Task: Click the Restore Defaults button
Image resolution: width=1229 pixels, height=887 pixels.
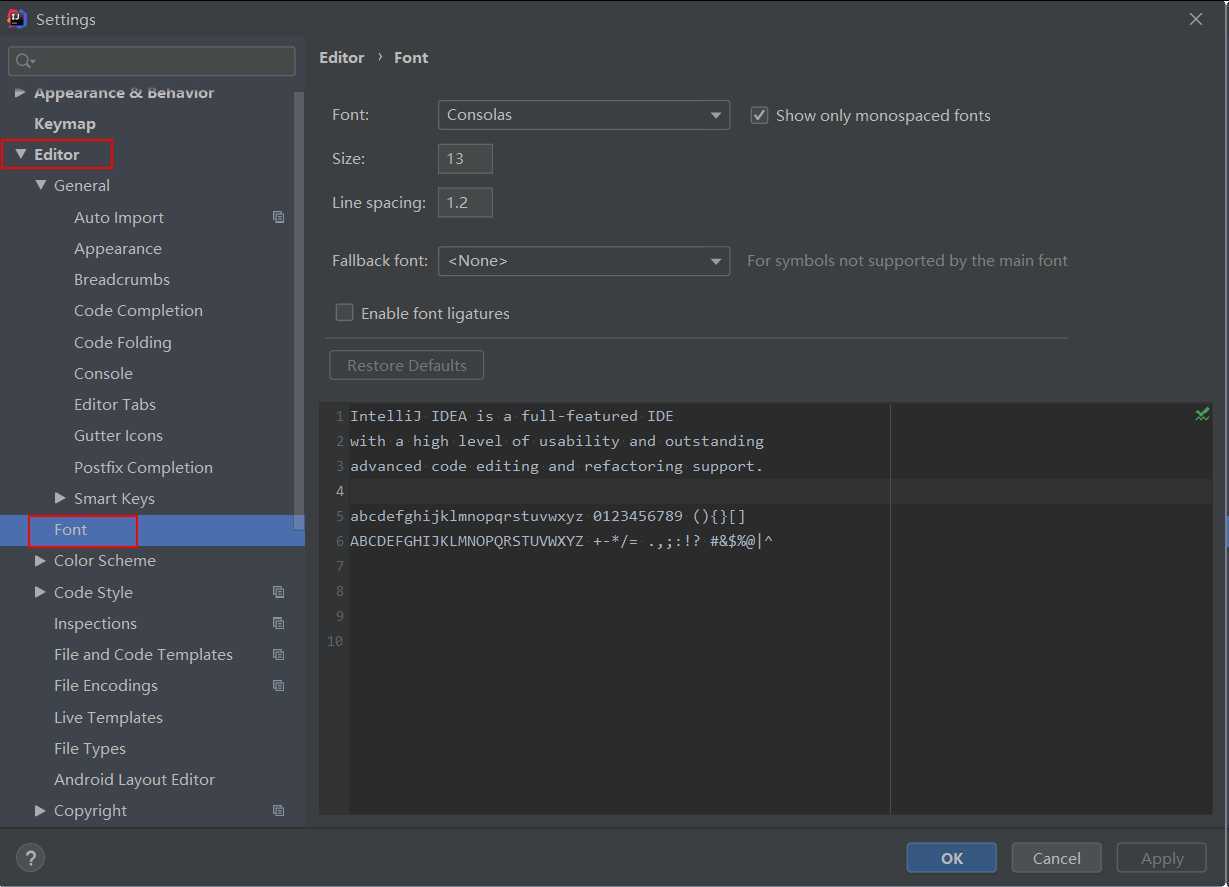Action: pyautogui.click(x=406, y=365)
